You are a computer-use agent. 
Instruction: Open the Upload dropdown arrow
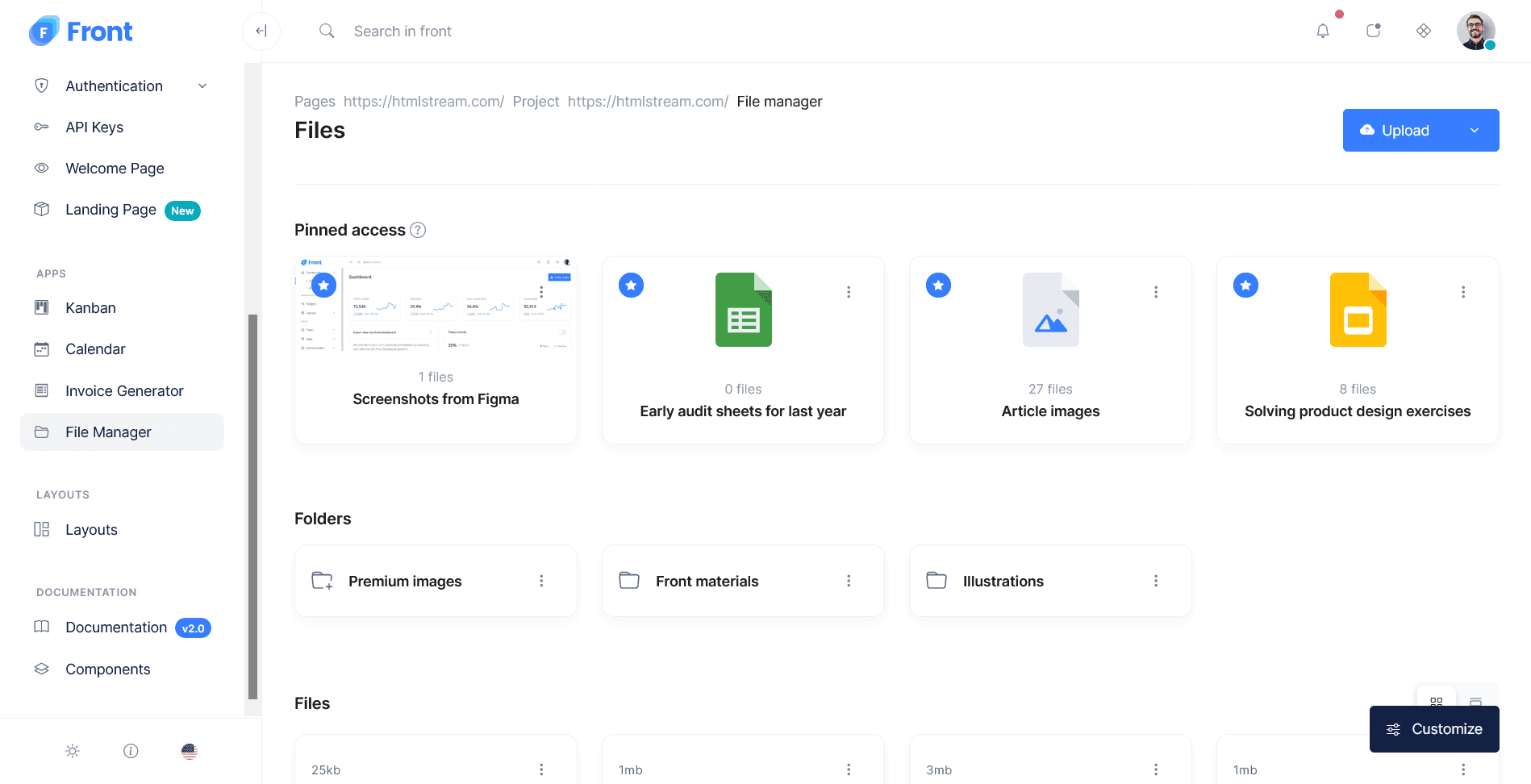pos(1475,131)
